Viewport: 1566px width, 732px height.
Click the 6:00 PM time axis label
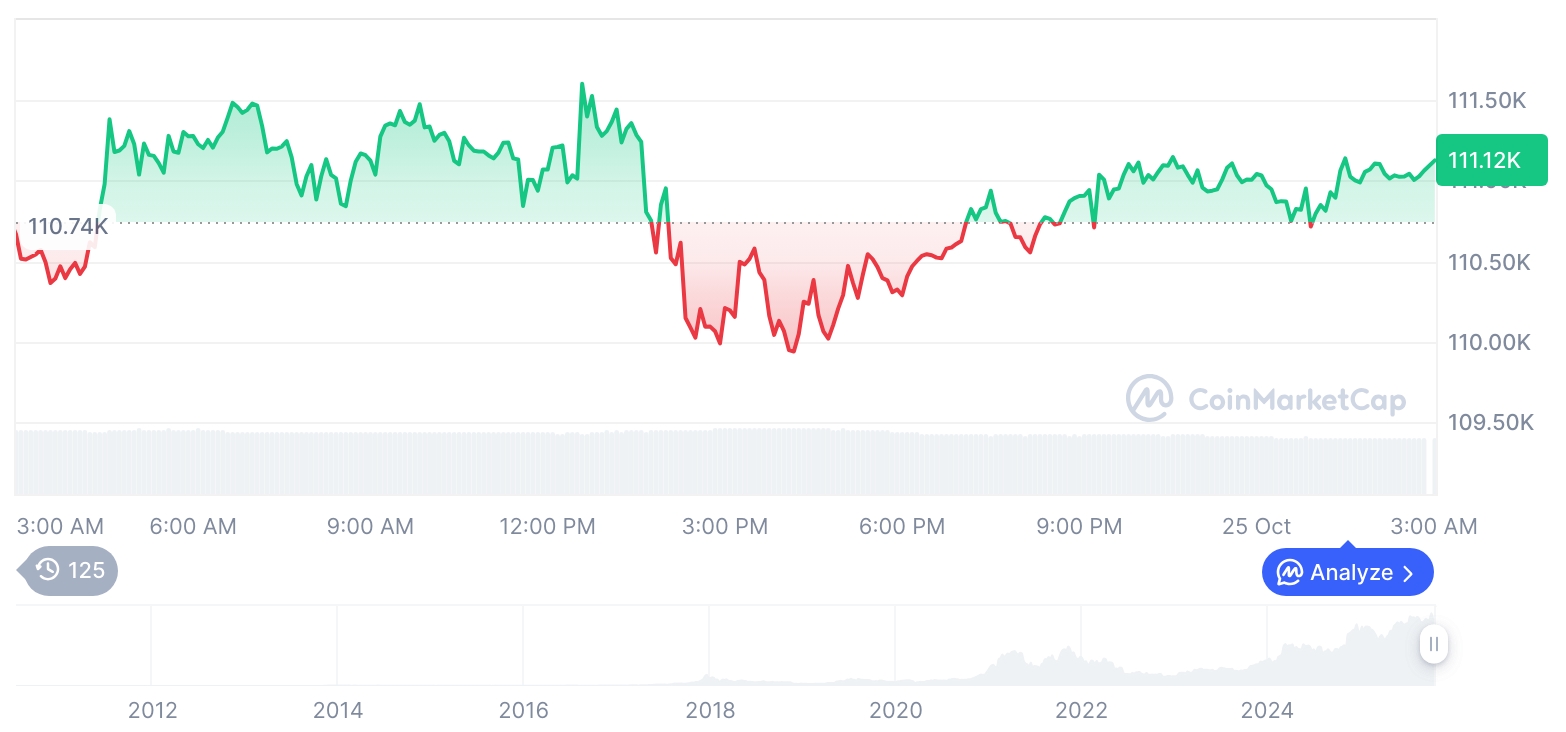coord(902,526)
